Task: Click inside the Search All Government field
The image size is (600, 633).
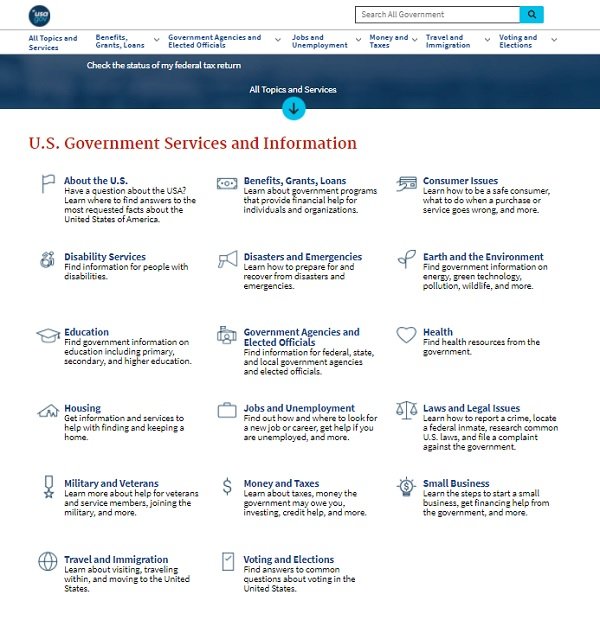Action: pyautogui.click(x=437, y=15)
